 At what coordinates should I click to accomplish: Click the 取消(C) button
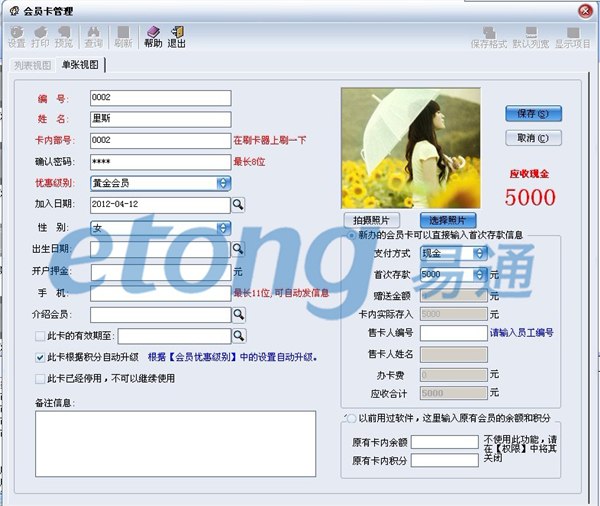(533, 138)
